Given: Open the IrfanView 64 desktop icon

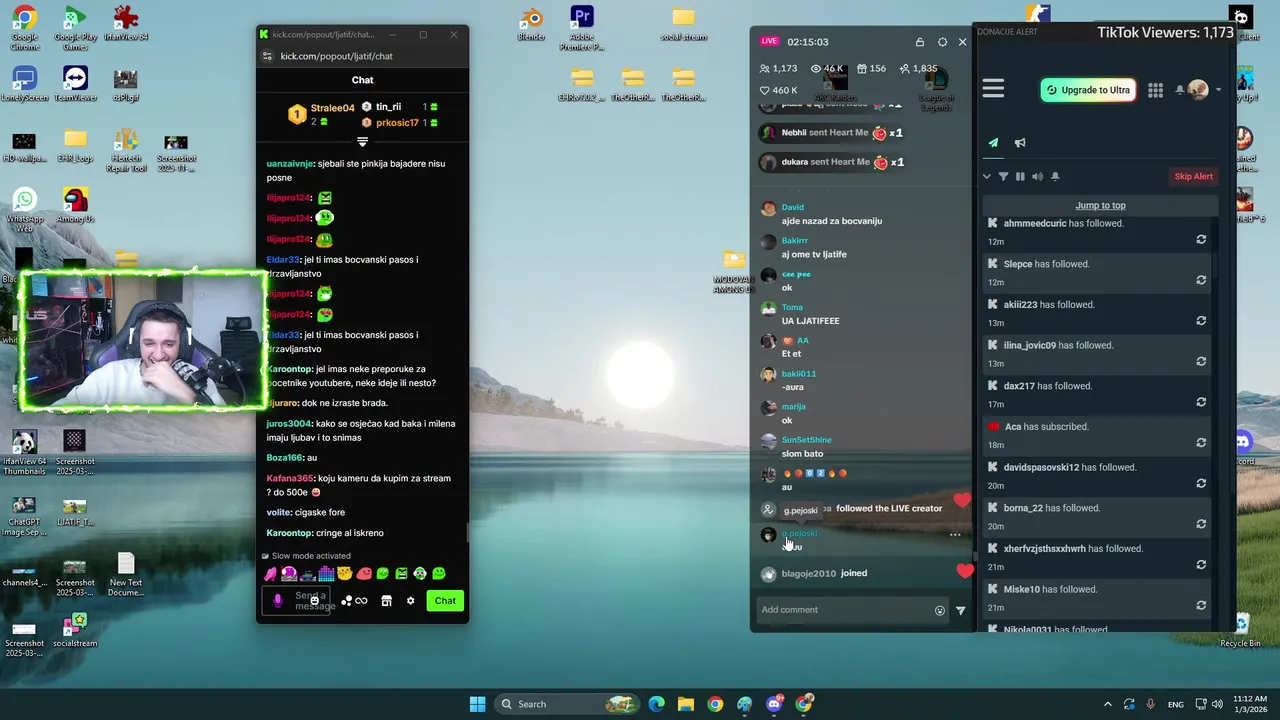Looking at the screenshot, I should [126, 24].
